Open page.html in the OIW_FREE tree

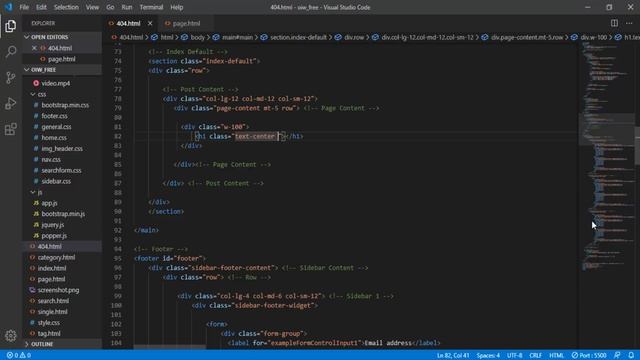click(x=62, y=279)
